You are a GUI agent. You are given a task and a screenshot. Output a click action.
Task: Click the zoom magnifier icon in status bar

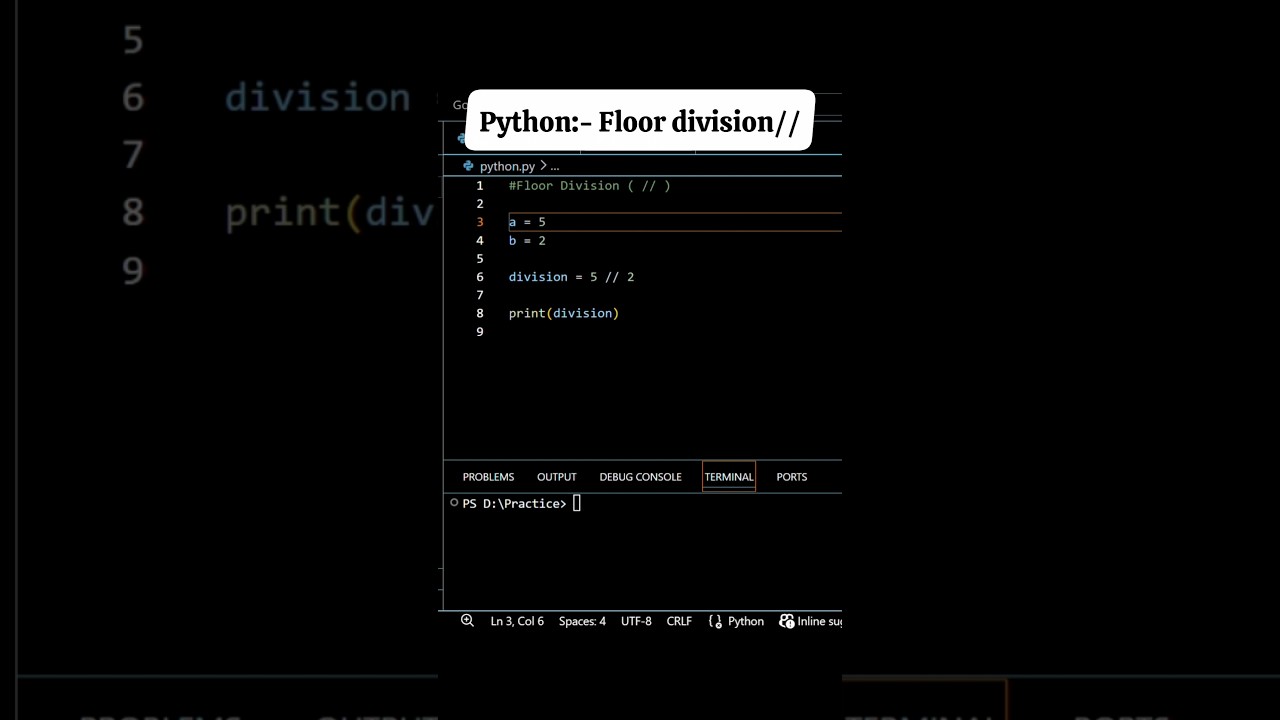point(467,621)
